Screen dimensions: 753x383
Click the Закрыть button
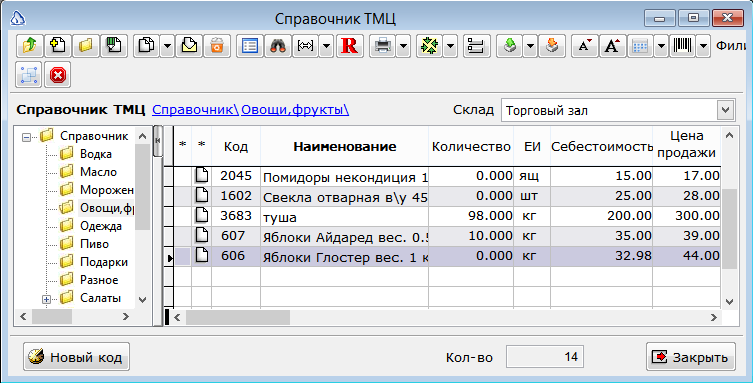(x=691, y=357)
